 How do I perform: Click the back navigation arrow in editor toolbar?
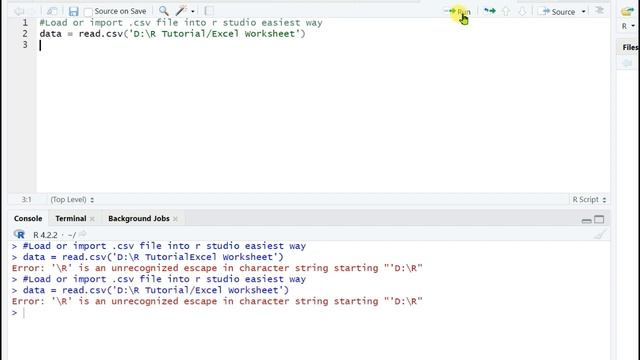(19, 11)
